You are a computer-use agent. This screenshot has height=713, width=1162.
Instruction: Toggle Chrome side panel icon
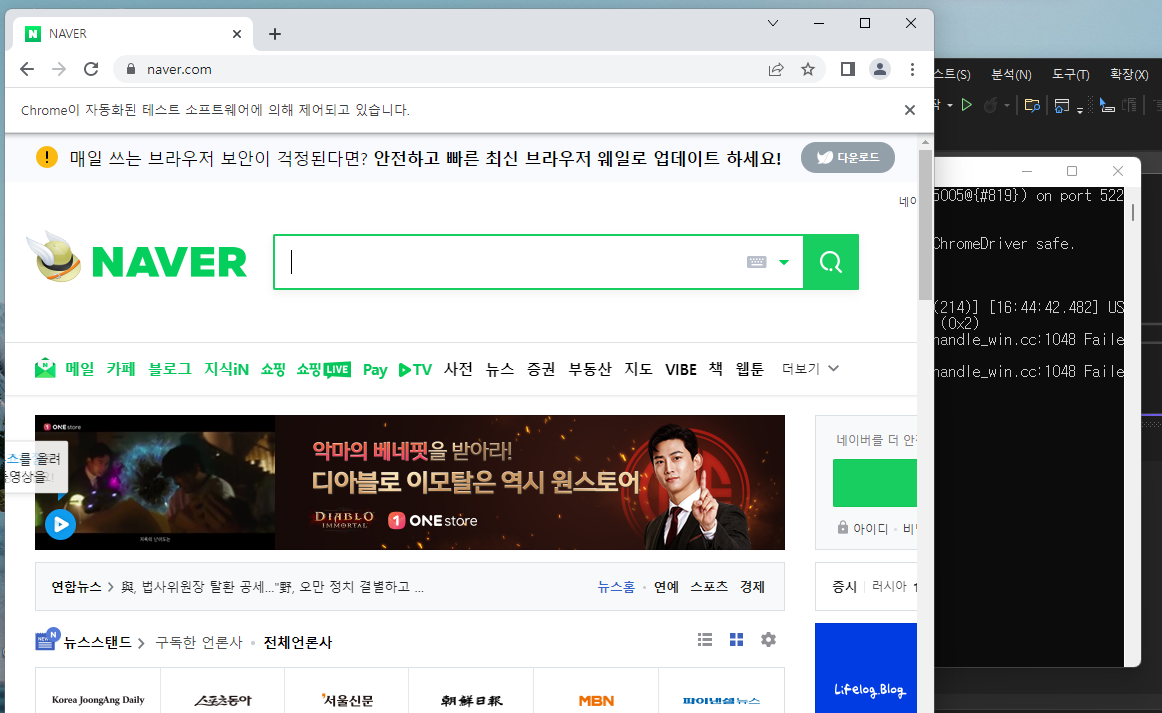point(848,69)
